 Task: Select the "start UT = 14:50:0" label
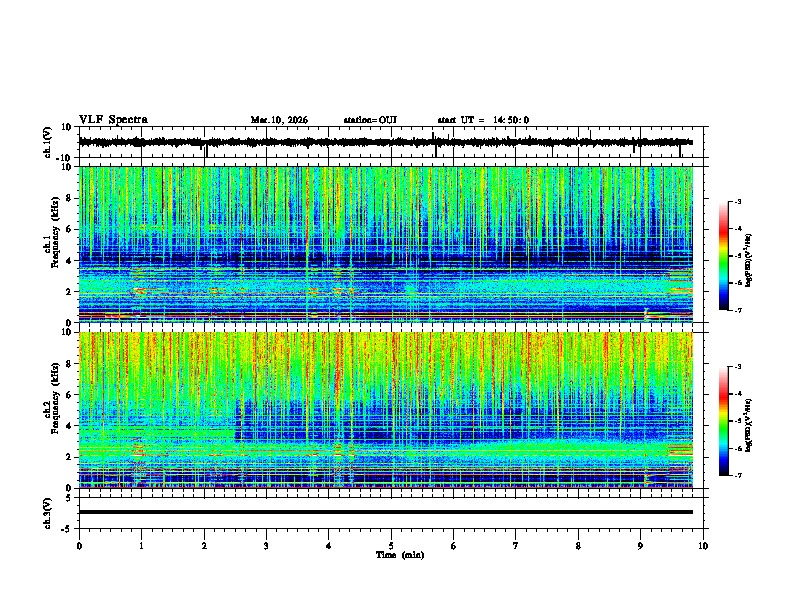pos(483,120)
